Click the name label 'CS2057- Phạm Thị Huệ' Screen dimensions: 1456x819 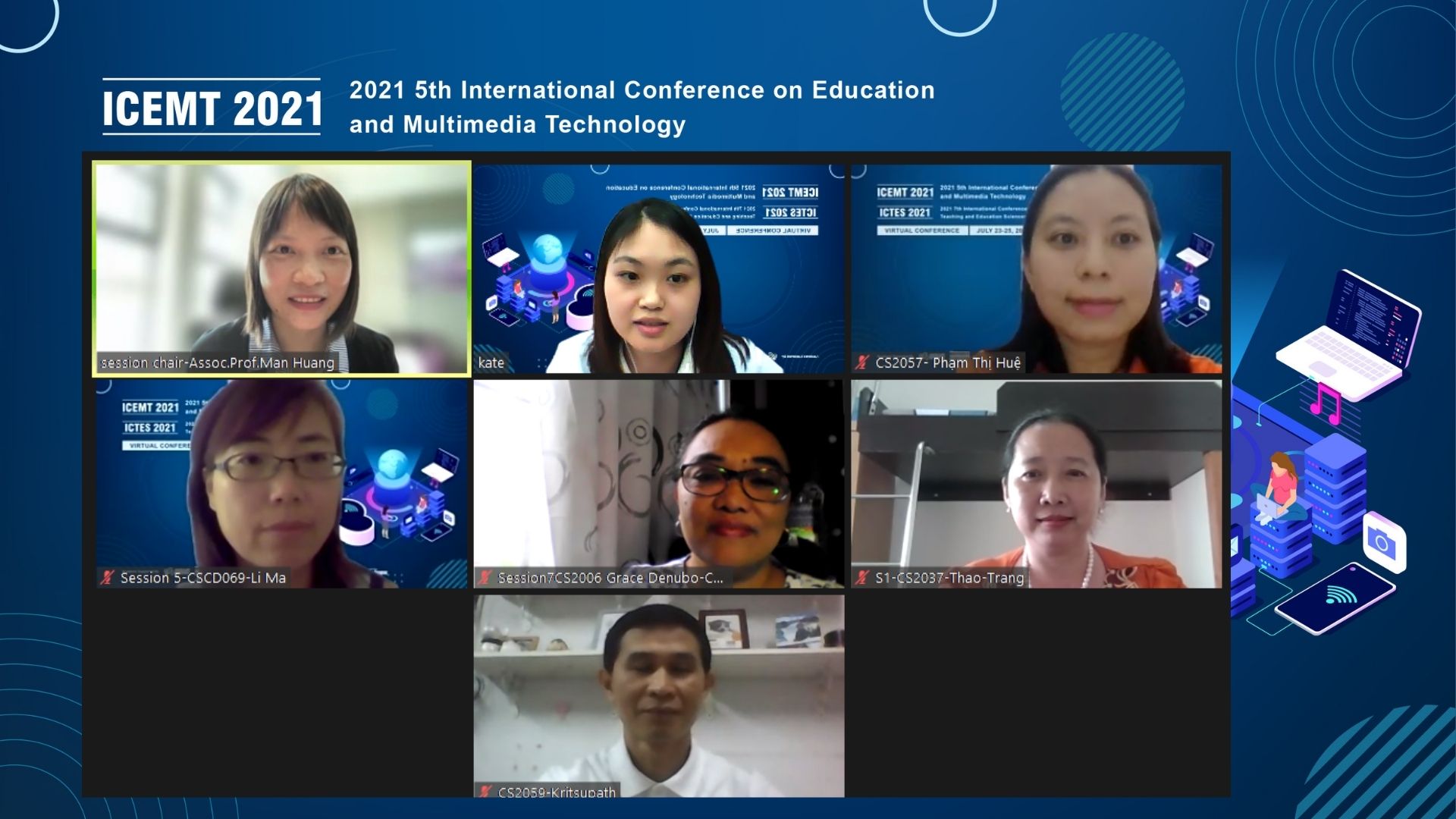pos(948,362)
